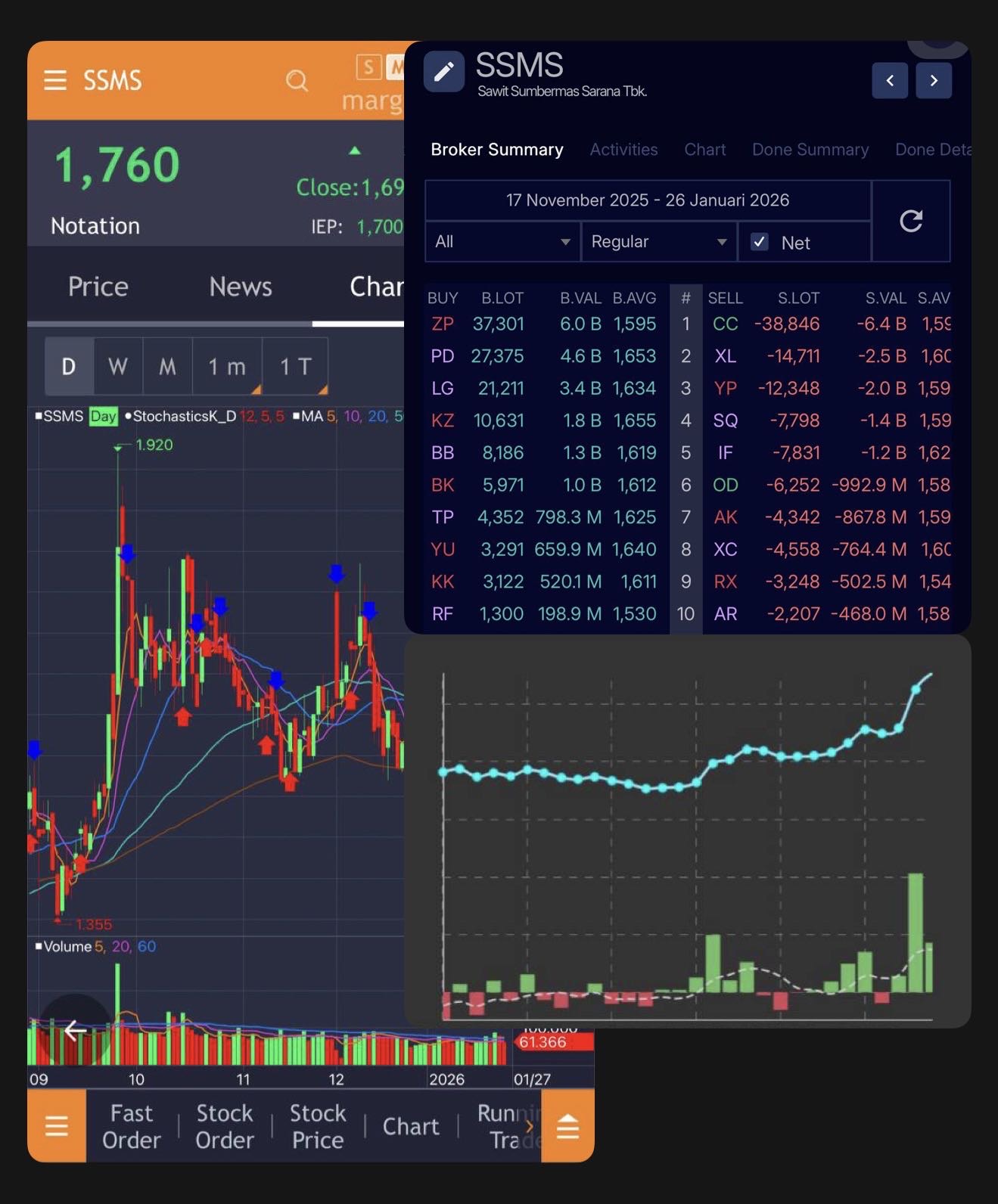The image size is (998, 1204).
Task: Click the S.LOT column header
Action: point(799,298)
